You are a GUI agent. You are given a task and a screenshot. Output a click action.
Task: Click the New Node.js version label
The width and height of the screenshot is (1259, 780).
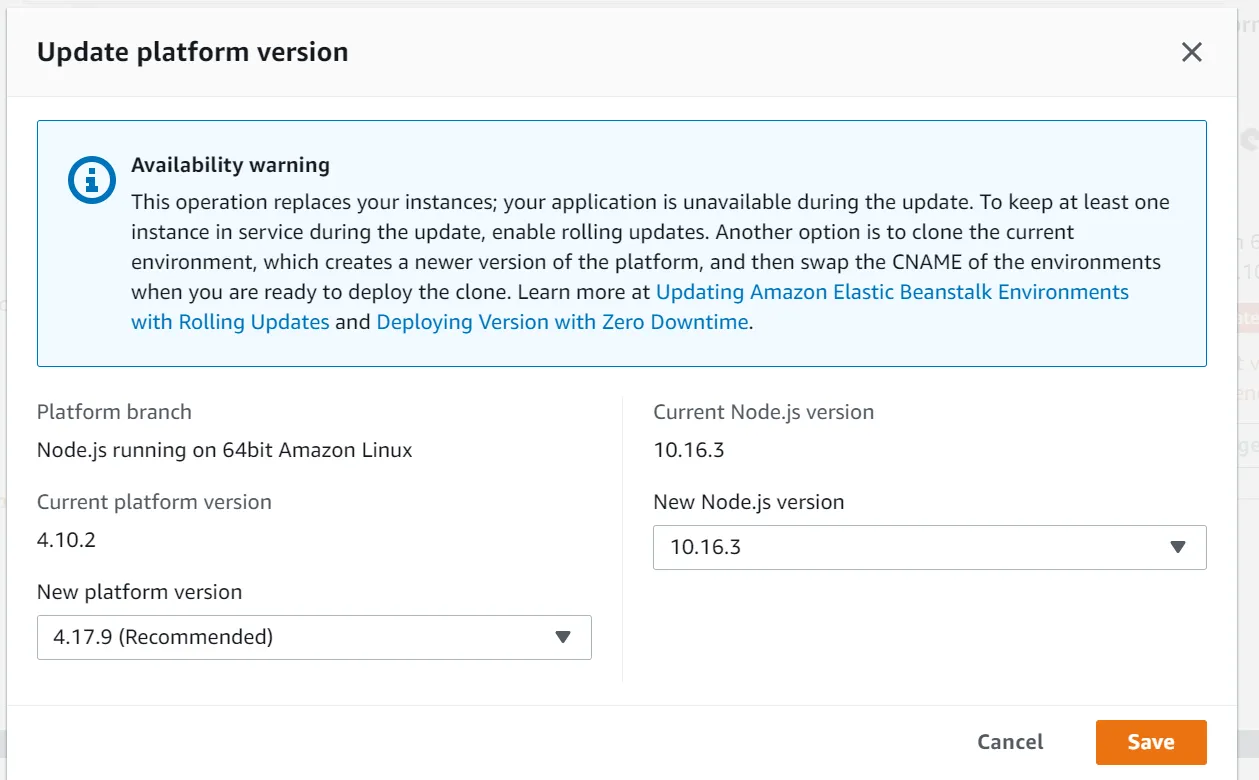pos(748,502)
